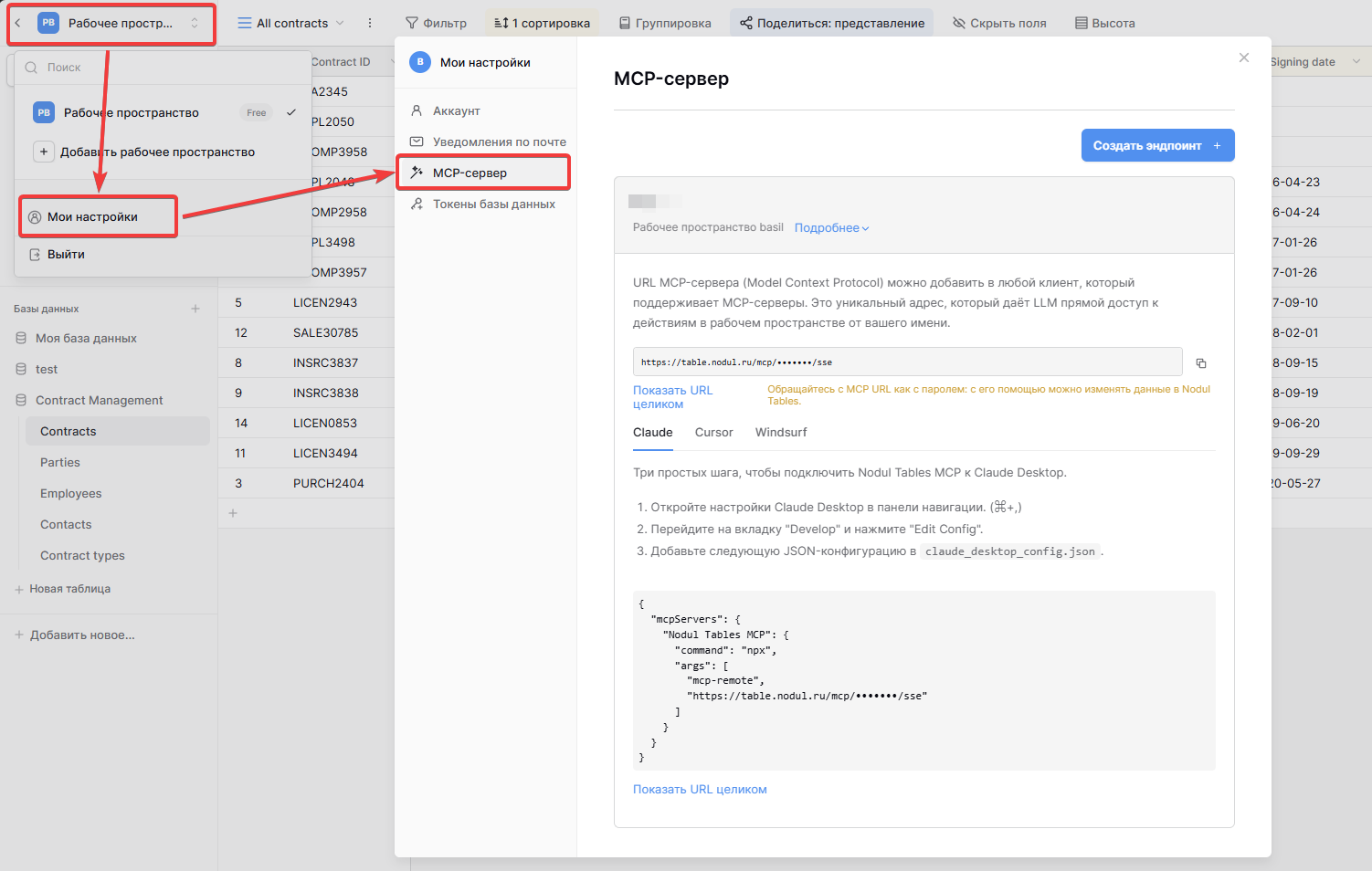Click the Создать эндпоинт button

coord(1158,145)
